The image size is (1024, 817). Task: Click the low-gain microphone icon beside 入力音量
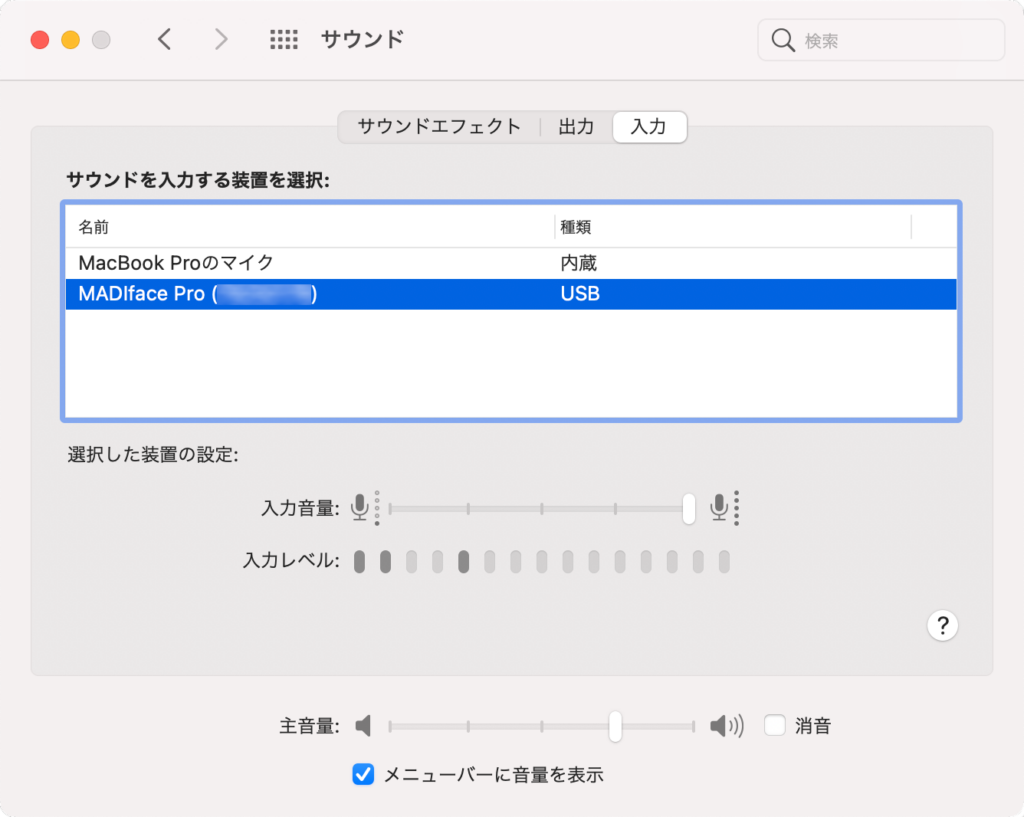tap(363, 508)
